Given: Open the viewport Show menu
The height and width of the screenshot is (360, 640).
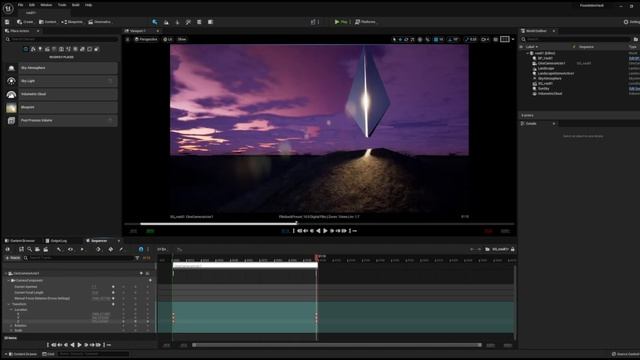Looking at the screenshot, I should tap(182, 40).
